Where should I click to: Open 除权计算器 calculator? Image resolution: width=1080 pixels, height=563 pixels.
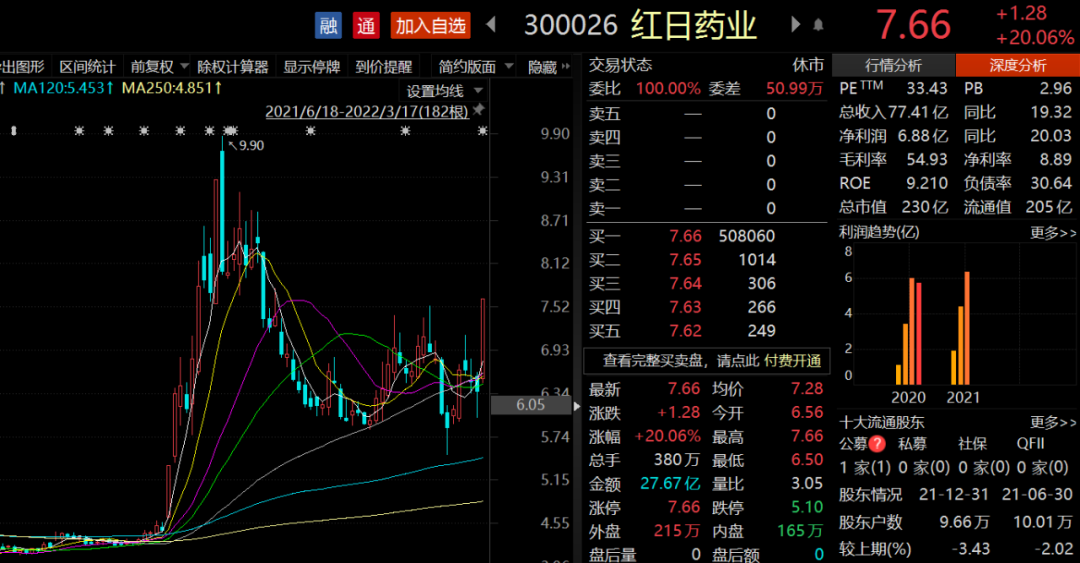233,67
